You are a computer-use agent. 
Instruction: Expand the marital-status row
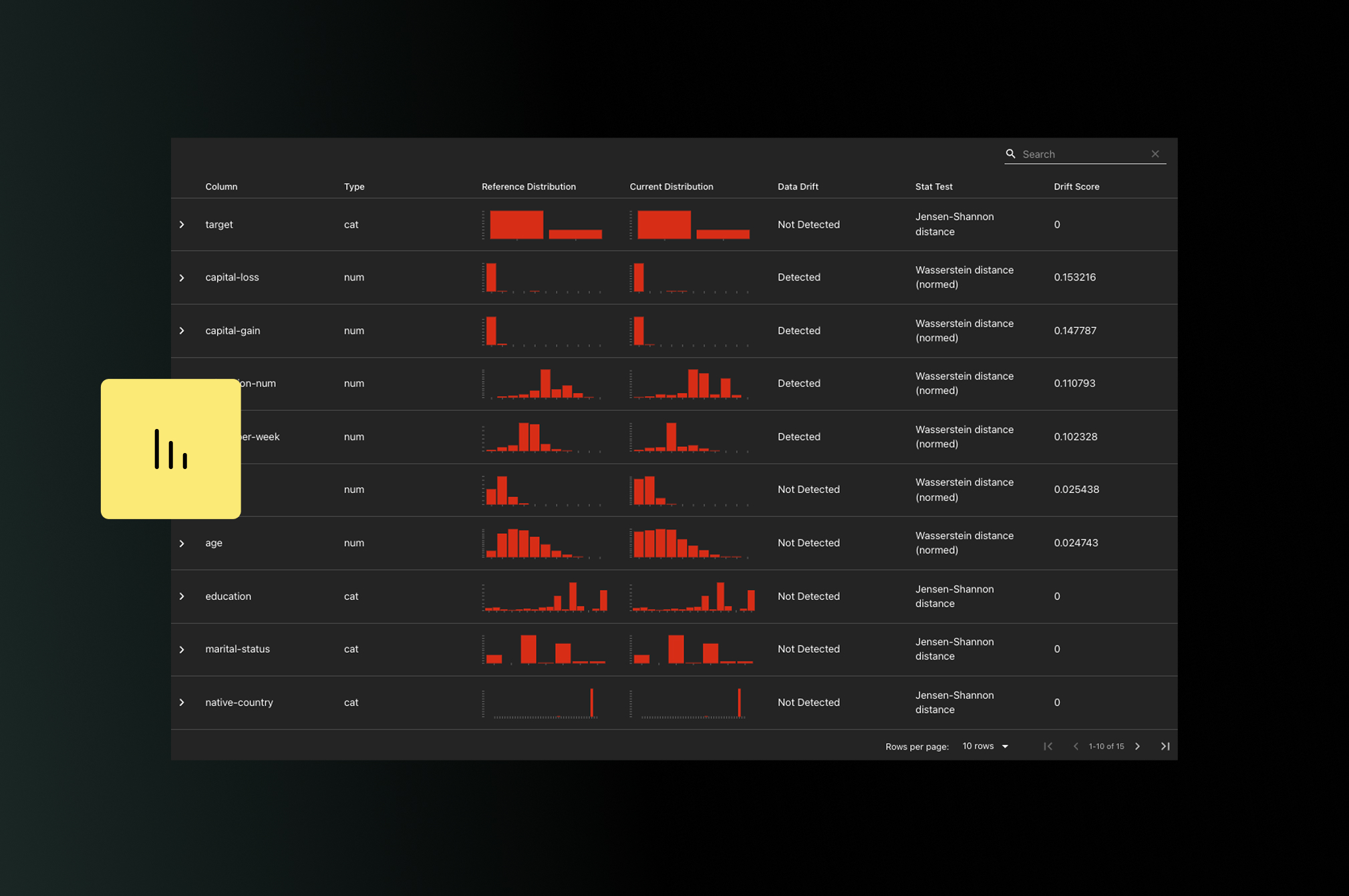[x=182, y=649]
